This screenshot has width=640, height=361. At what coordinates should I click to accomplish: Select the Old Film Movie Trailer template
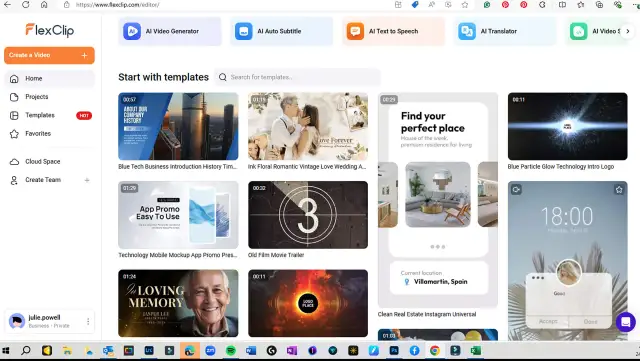[x=308, y=215]
